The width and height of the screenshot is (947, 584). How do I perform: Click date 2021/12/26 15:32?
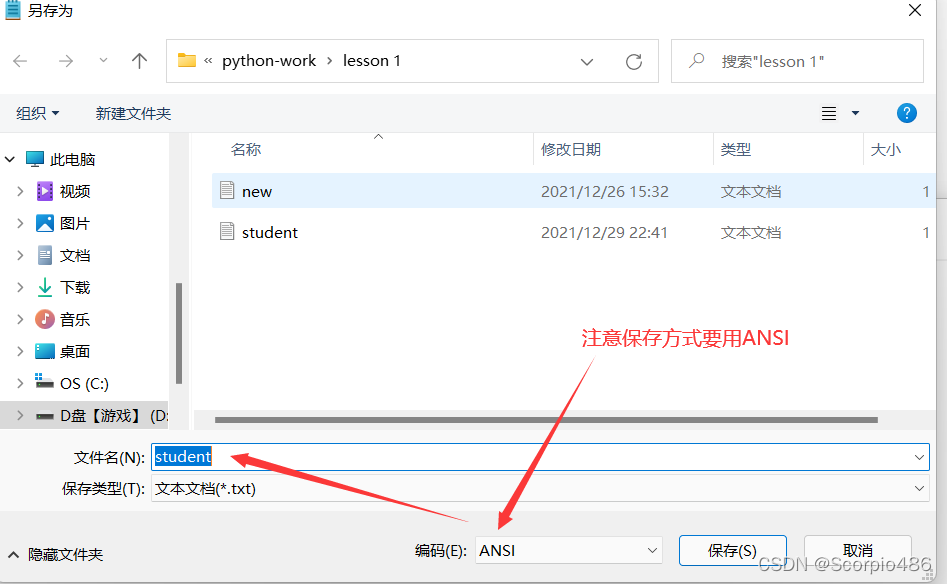(605, 191)
